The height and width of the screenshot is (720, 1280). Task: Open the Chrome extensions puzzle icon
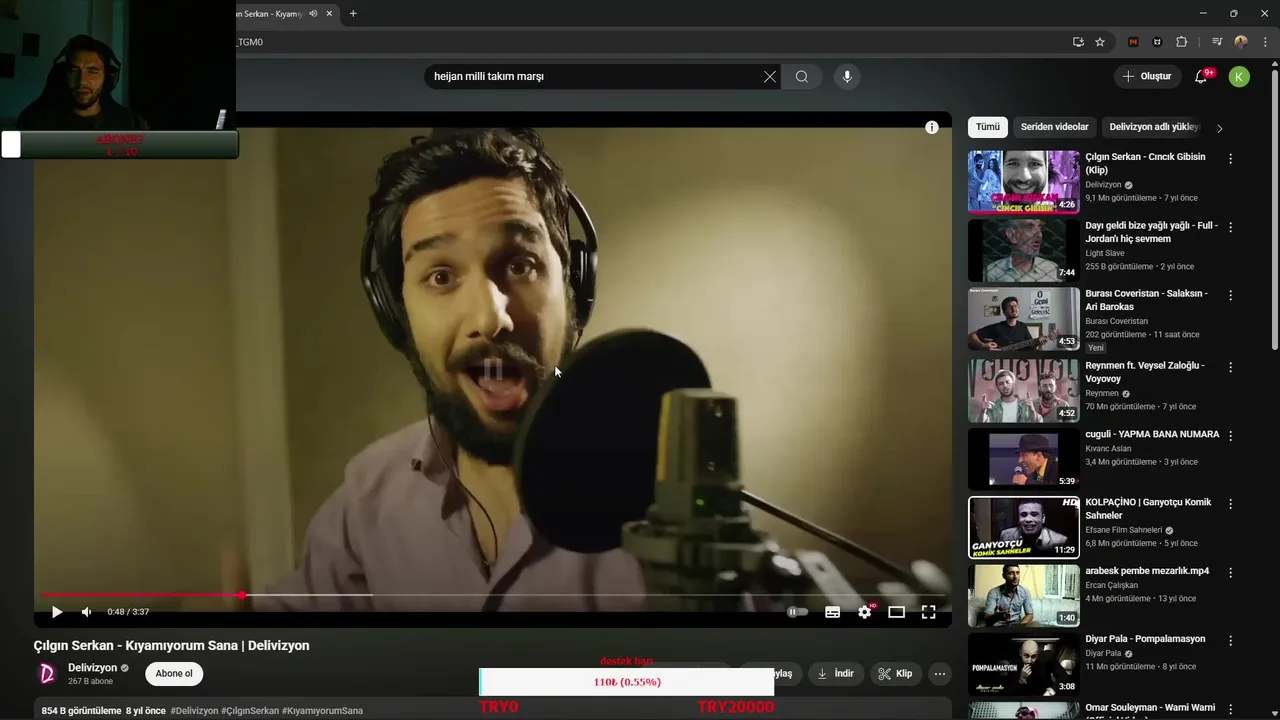point(1182,42)
